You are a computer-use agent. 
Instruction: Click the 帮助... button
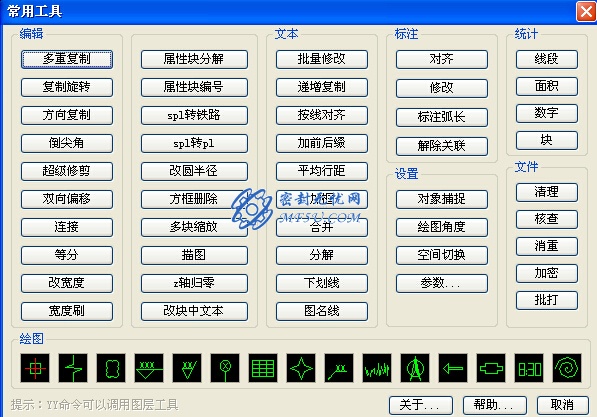pyautogui.click(x=495, y=405)
